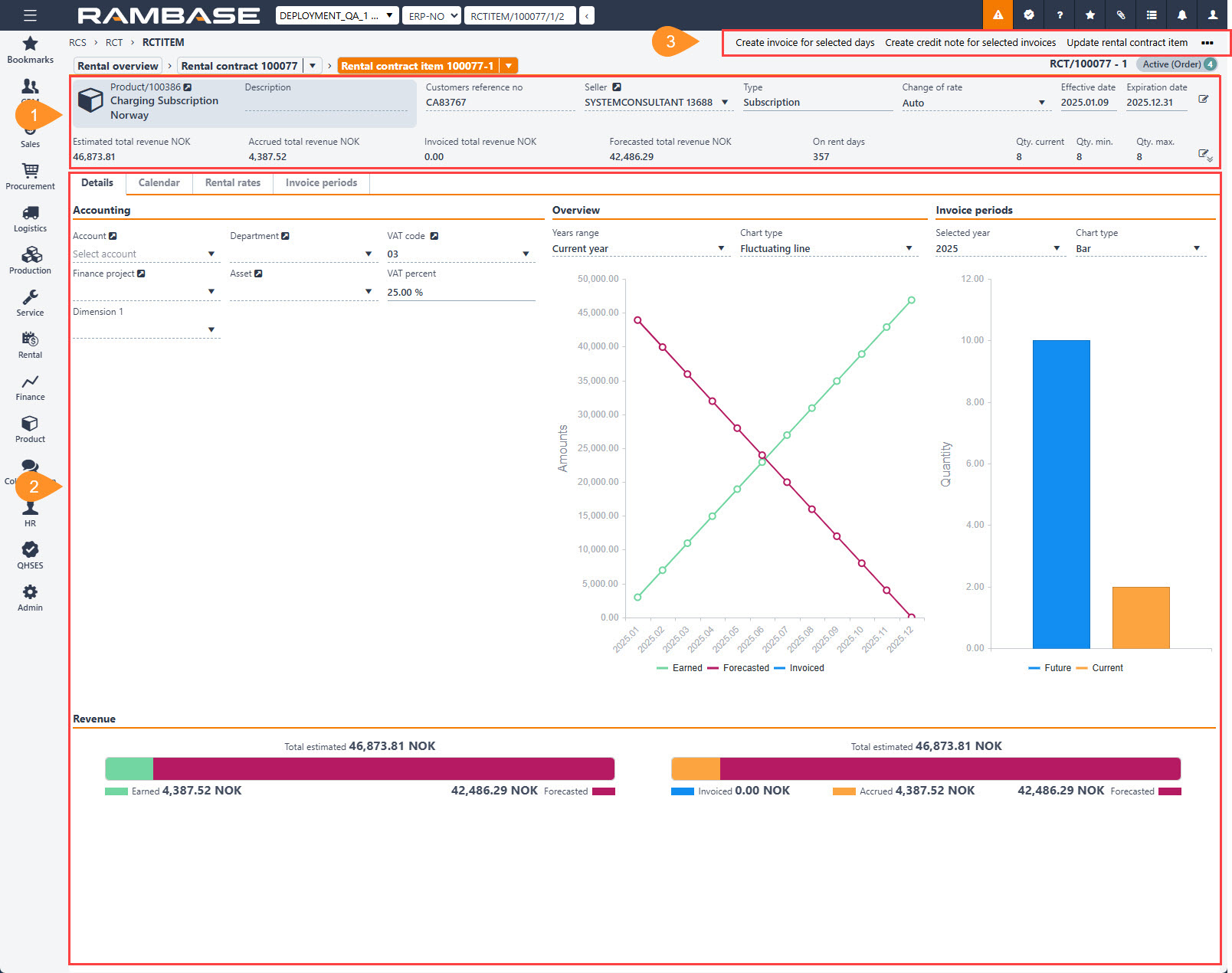Toggle the Future series in bar legend
The image size is (1232, 973).
tap(1050, 668)
